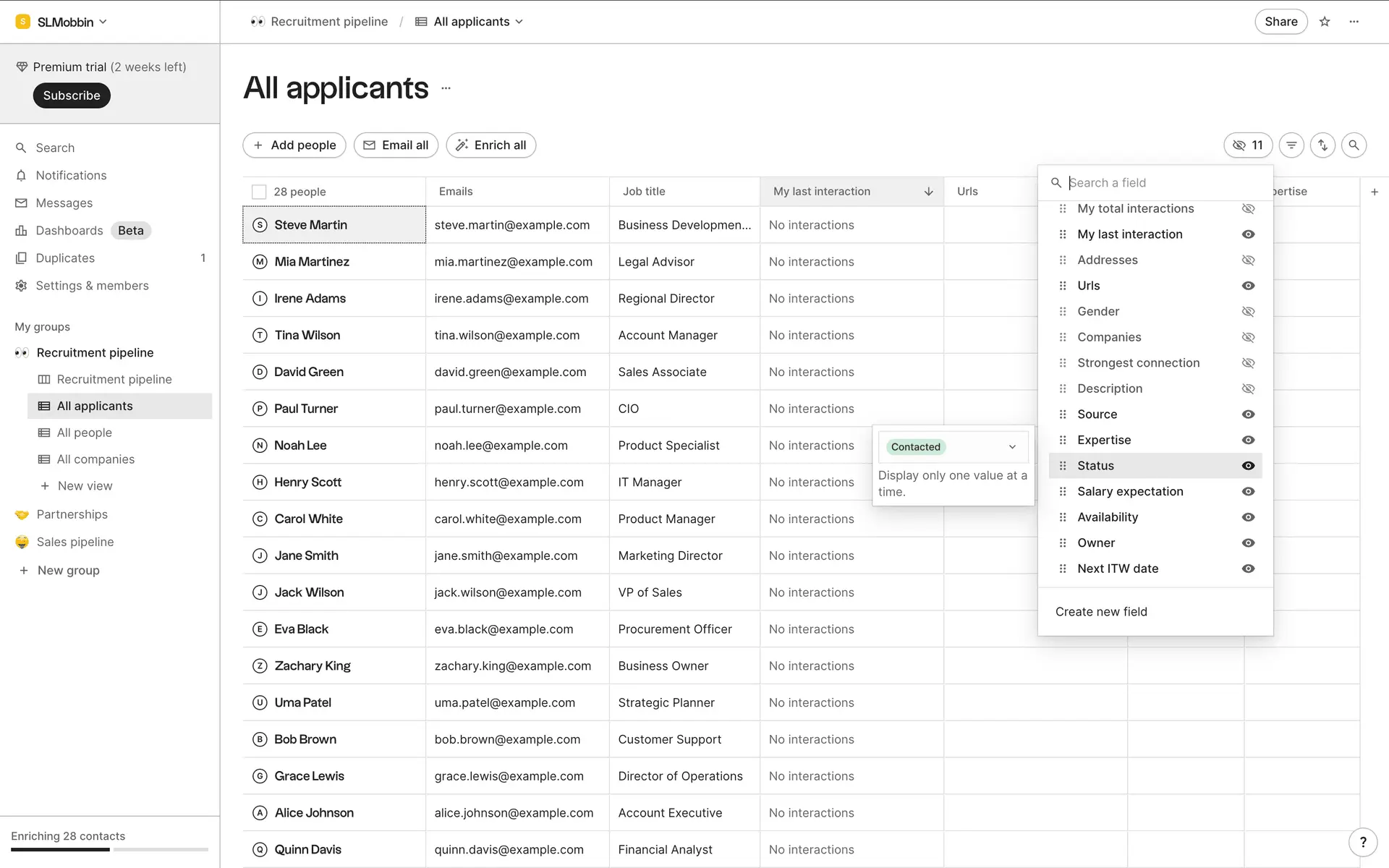1389x868 pixels.
Task: Expand the Contacted status dropdown
Action: click(x=1012, y=447)
